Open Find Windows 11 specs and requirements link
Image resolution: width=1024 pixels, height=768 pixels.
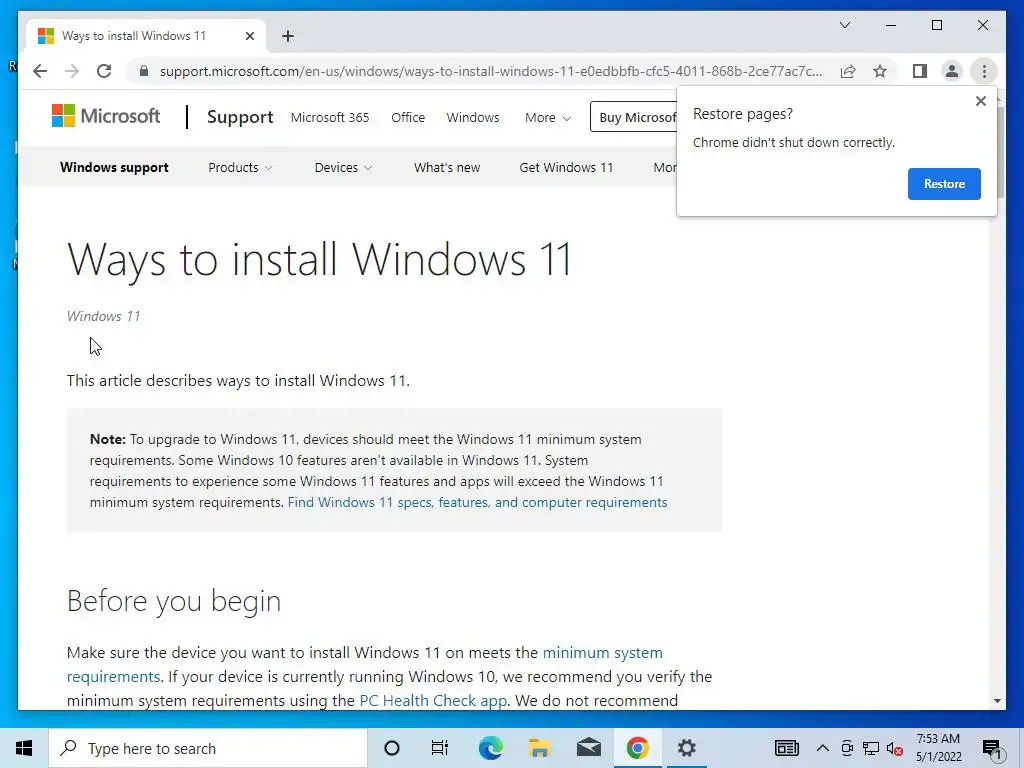(x=477, y=502)
